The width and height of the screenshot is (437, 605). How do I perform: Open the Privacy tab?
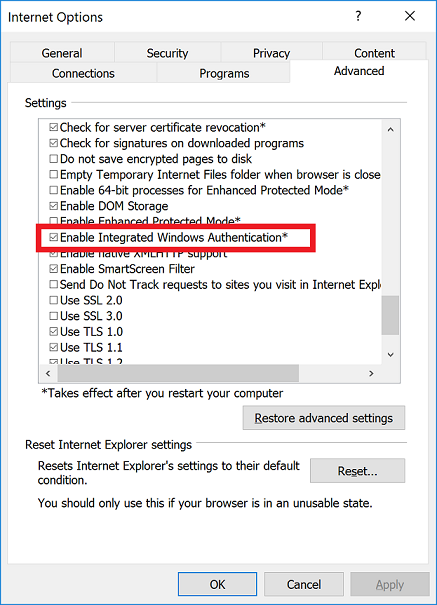[x=271, y=52]
